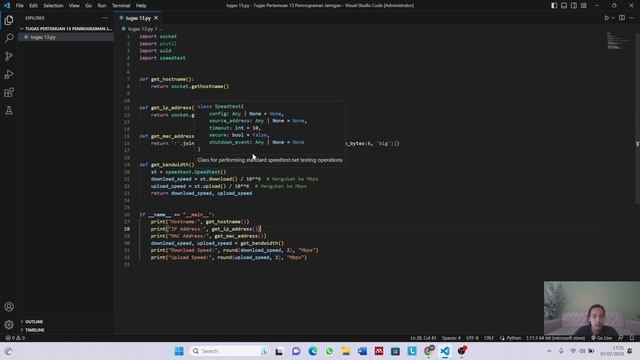Open editor More Actions ellipsis
The image size is (640, 360).
[632, 18]
